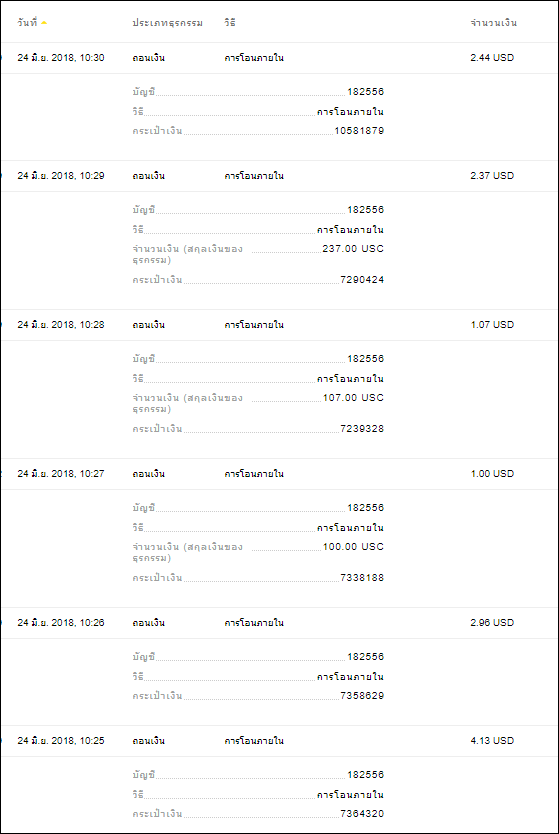Click the 100.00 USC amount value
The image size is (559, 834).
pyautogui.click(x=353, y=547)
